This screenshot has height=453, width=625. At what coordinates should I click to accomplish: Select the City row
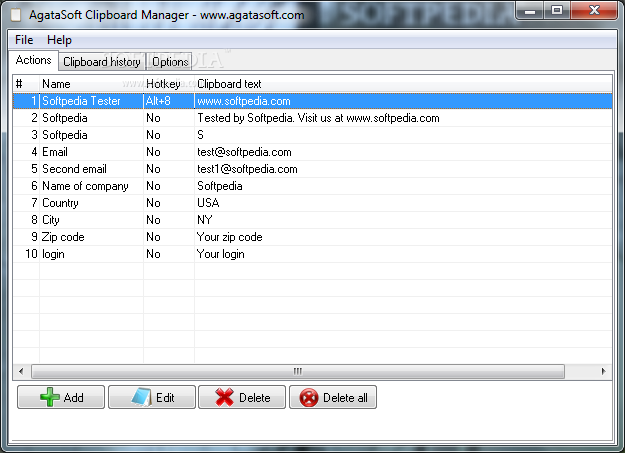(x=312, y=220)
